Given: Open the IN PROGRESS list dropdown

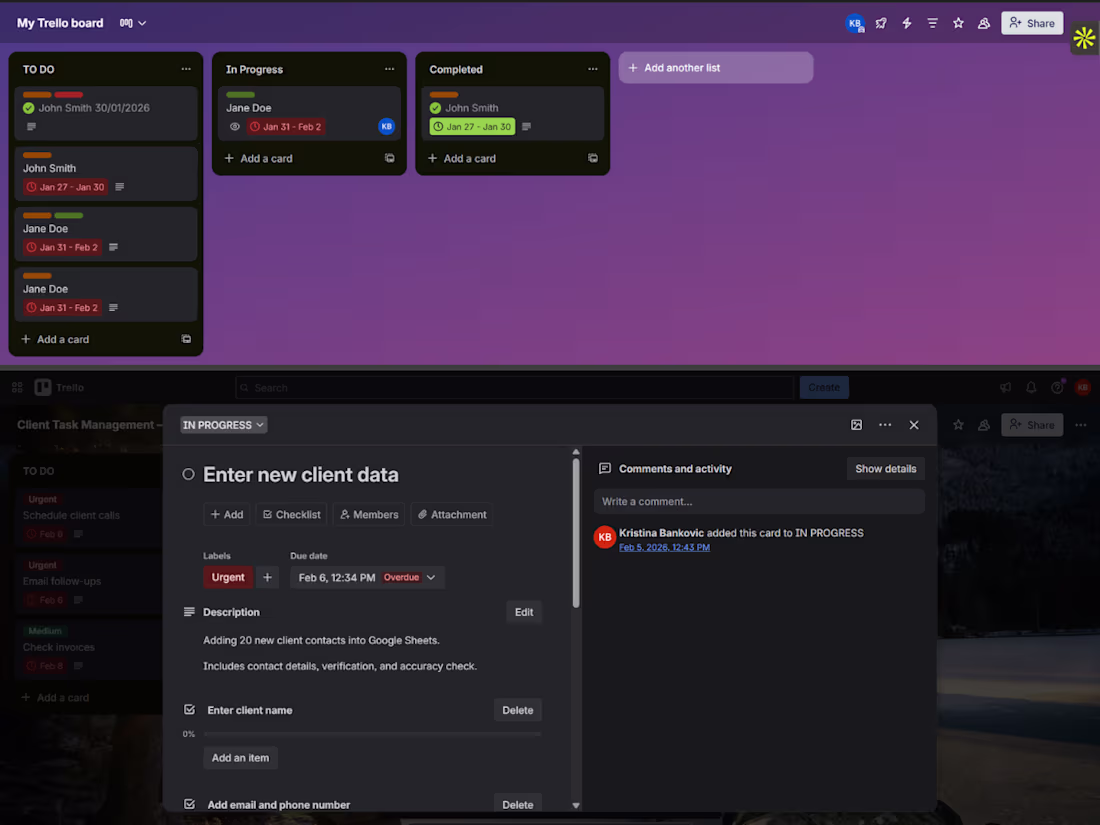Looking at the screenshot, I should 222,424.
